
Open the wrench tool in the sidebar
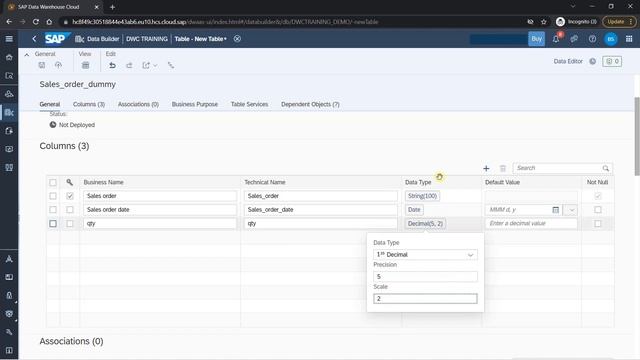click(x=9, y=332)
